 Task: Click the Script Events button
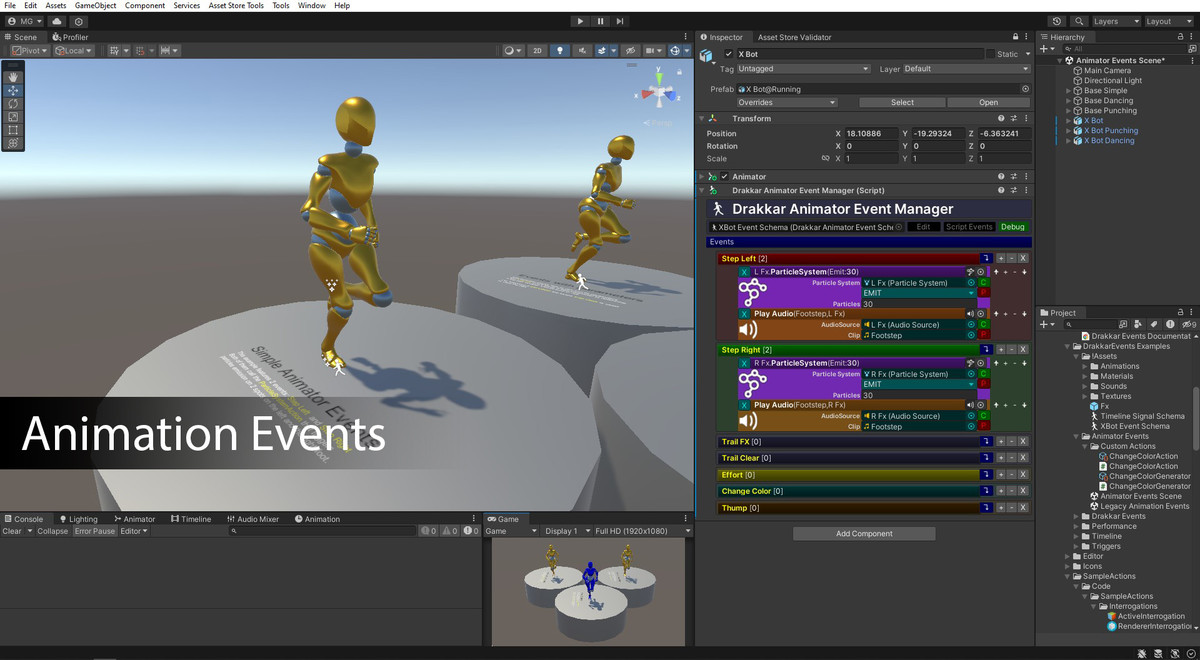pos(969,227)
